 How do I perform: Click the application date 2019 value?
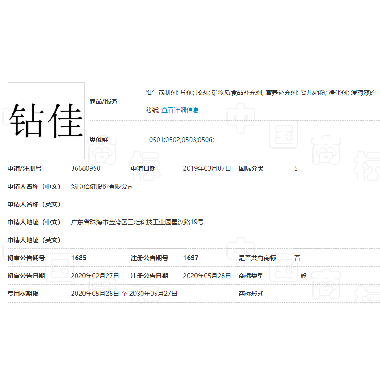pyautogui.click(x=207, y=169)
